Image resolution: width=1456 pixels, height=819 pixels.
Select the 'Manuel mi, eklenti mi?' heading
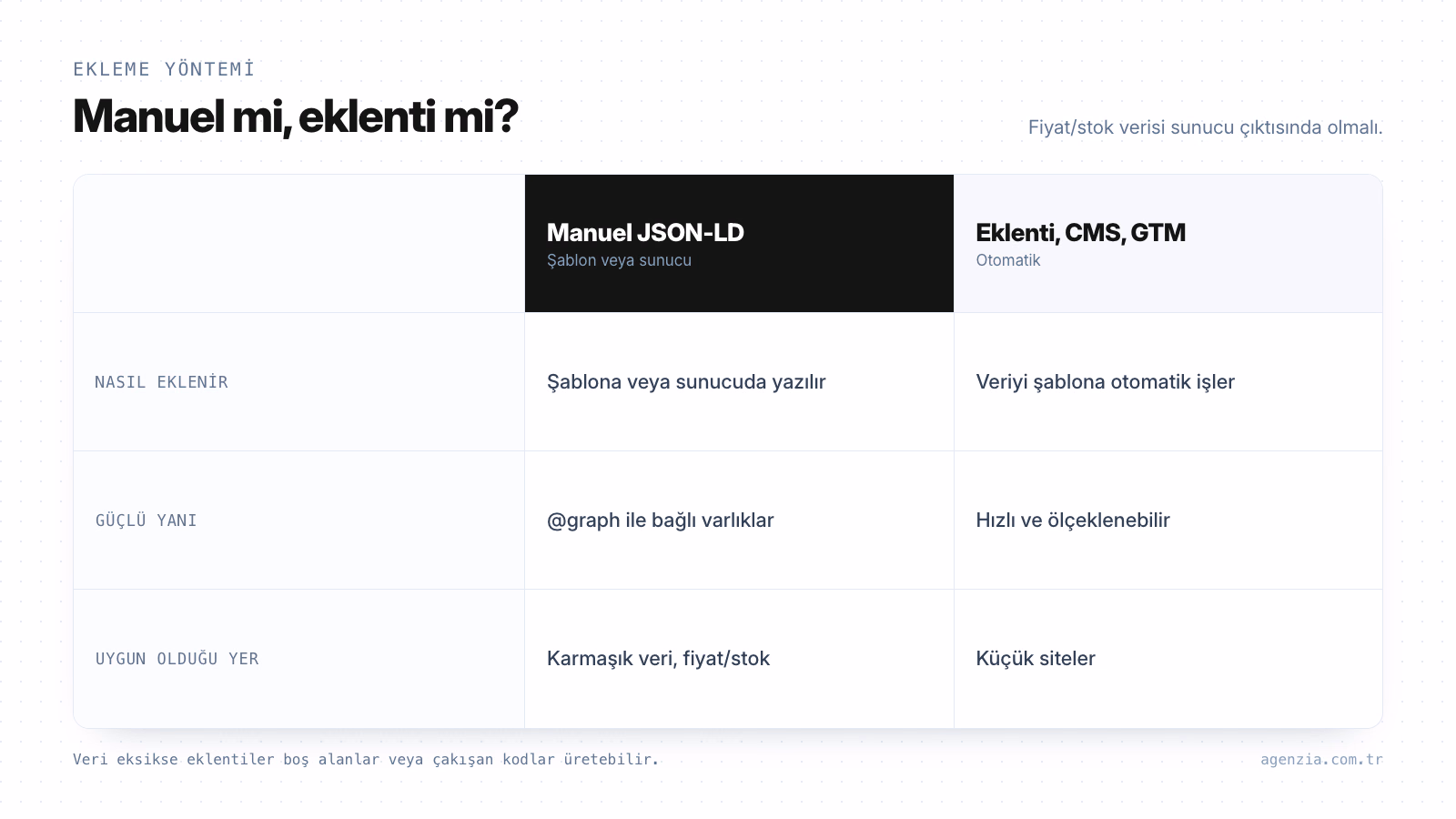click(296, 116)
